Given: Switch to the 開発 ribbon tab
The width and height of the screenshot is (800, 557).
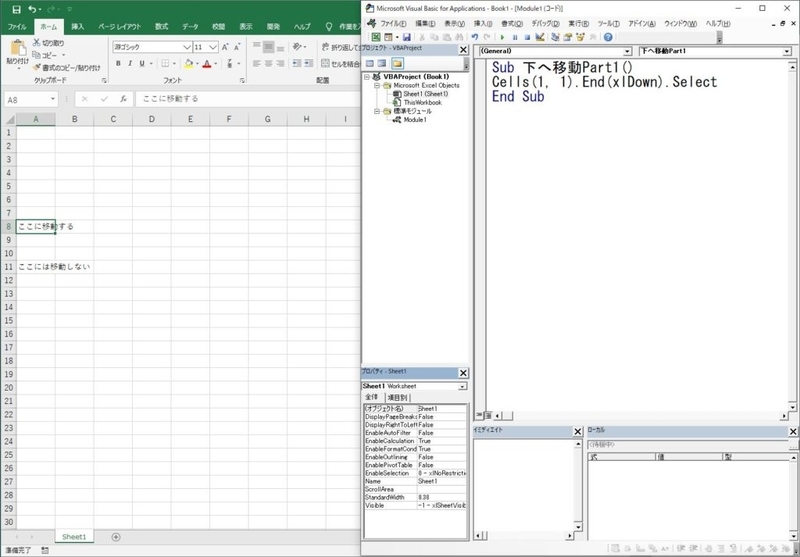Looking at the screenshot, I should [273, 27].
